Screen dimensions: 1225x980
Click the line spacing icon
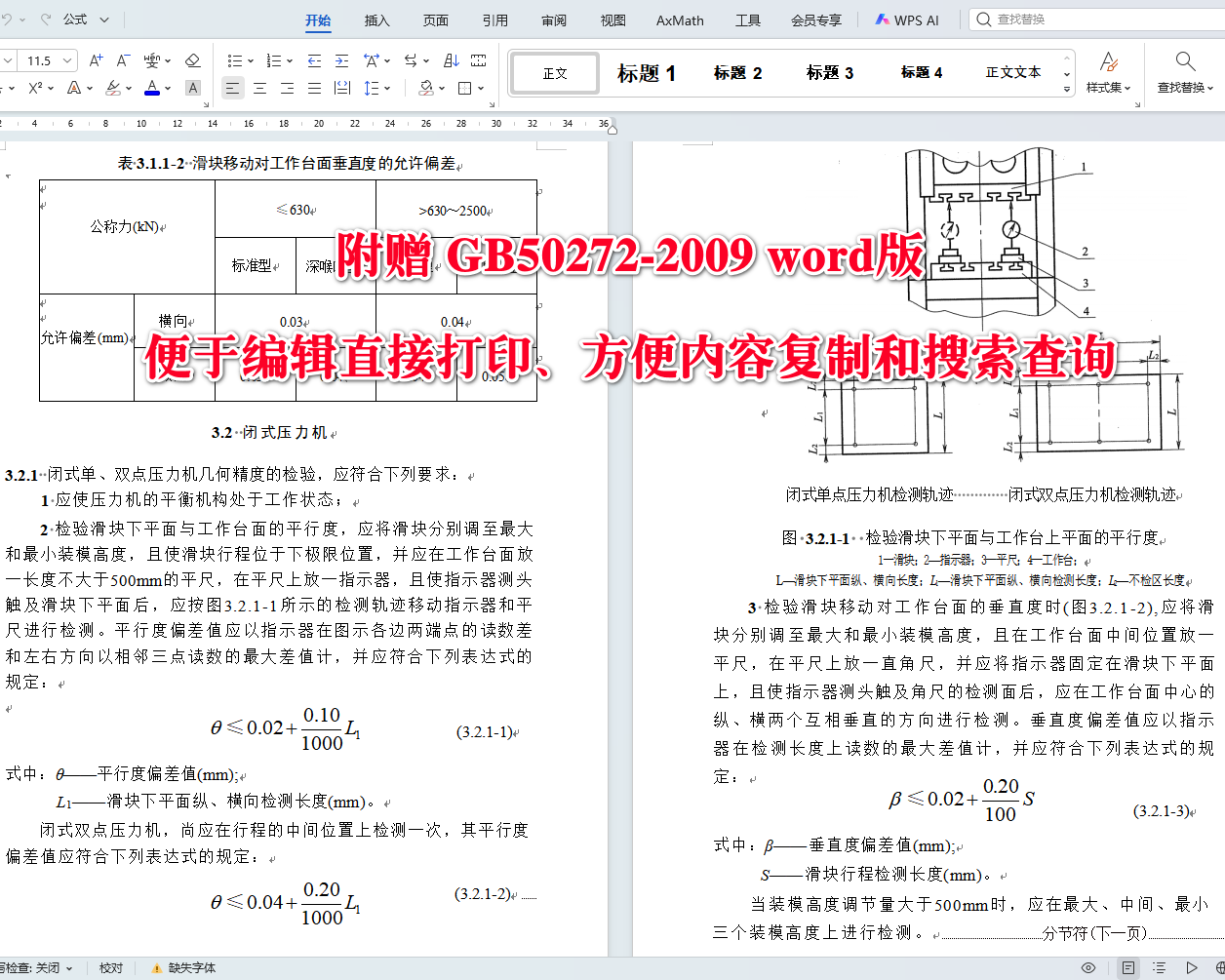[372, 88]
